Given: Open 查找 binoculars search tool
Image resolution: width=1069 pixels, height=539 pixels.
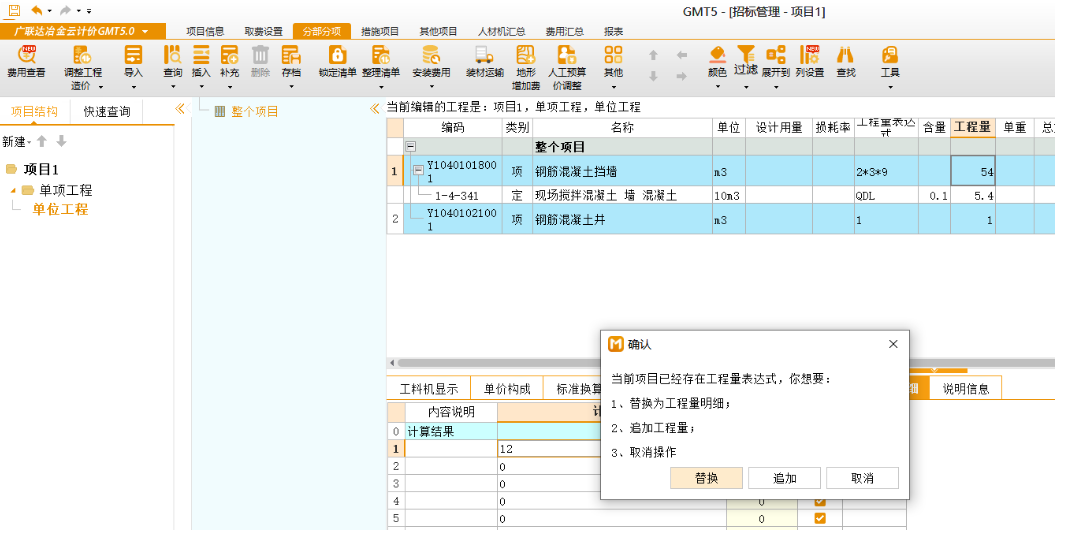Looking at the screenshot, I should click(845, 56).
